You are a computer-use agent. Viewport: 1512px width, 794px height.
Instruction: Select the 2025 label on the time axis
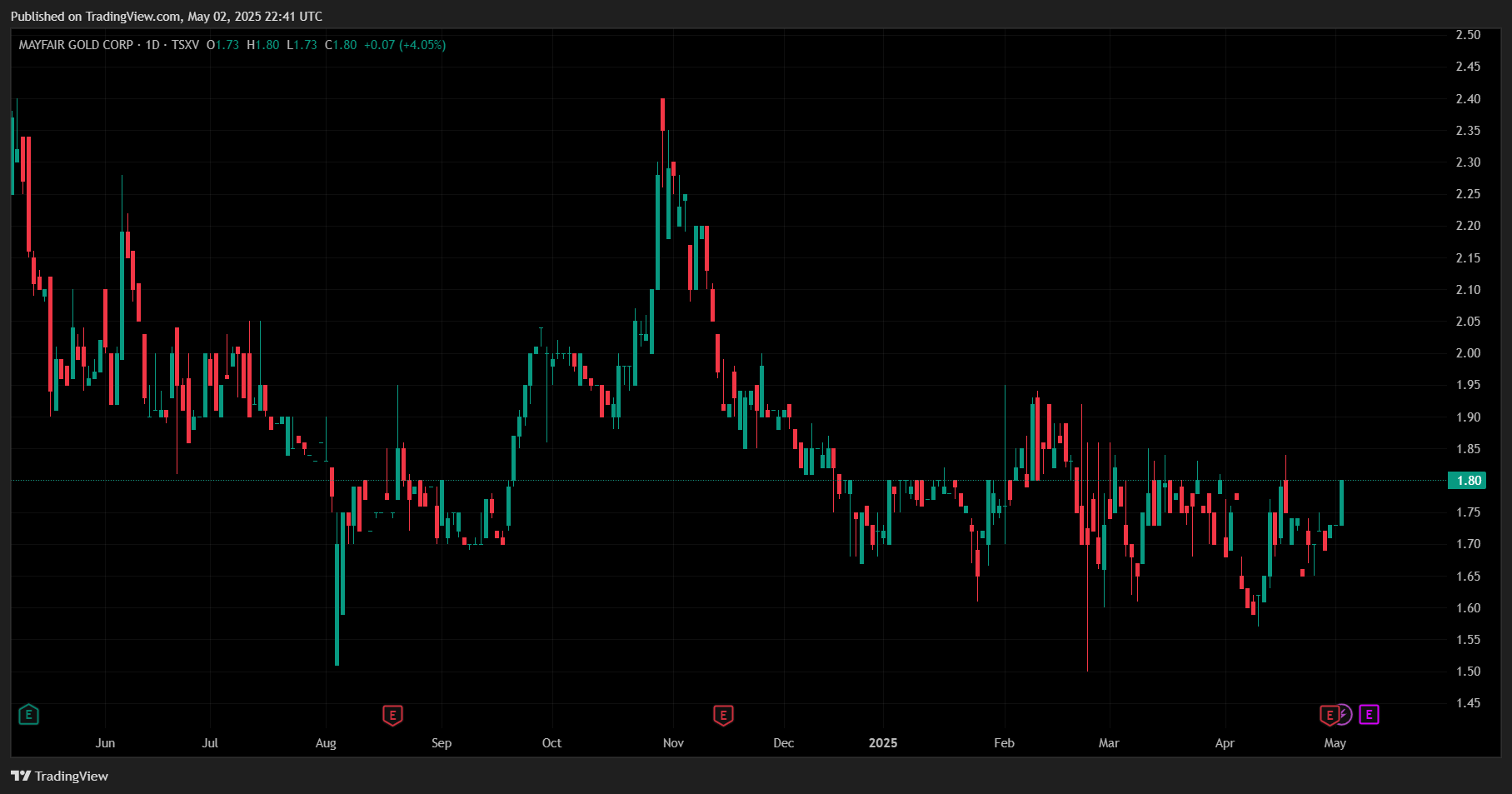click(x=883, y=743)
